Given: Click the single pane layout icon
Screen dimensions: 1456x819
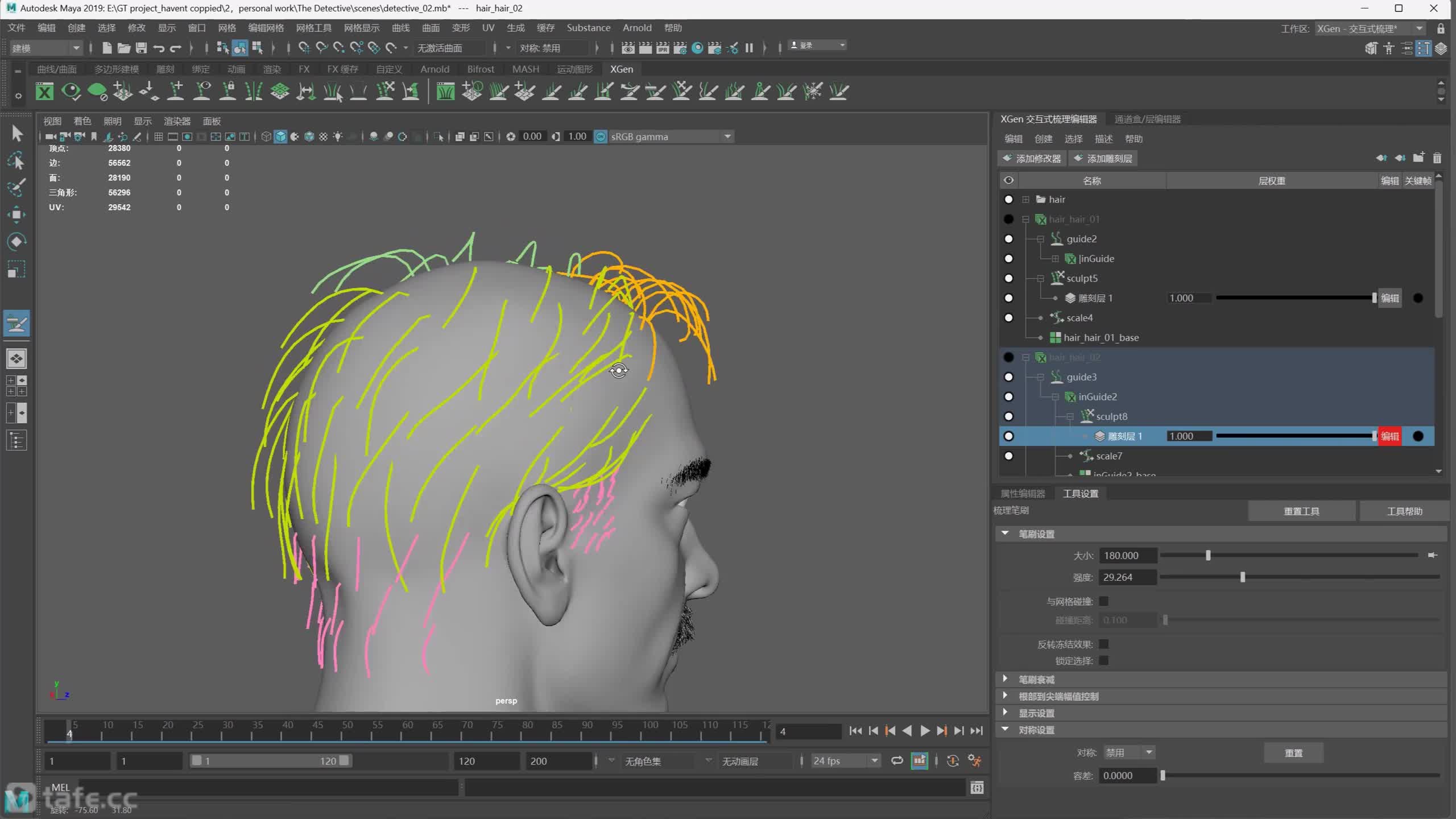Looking at the screenshot, I should pos(16,359).
